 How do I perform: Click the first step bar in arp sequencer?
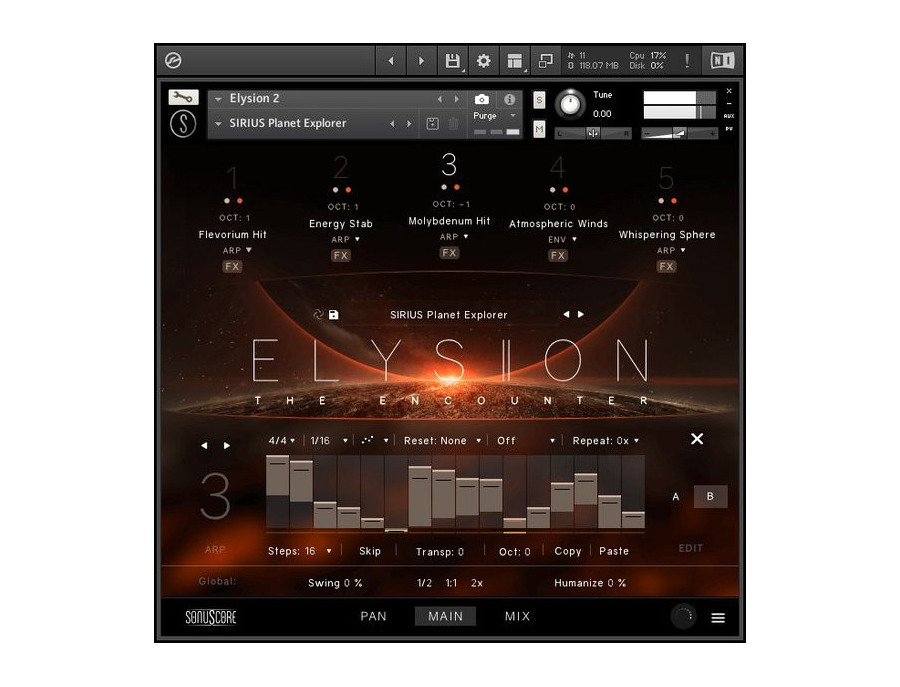tap(278, 492)
